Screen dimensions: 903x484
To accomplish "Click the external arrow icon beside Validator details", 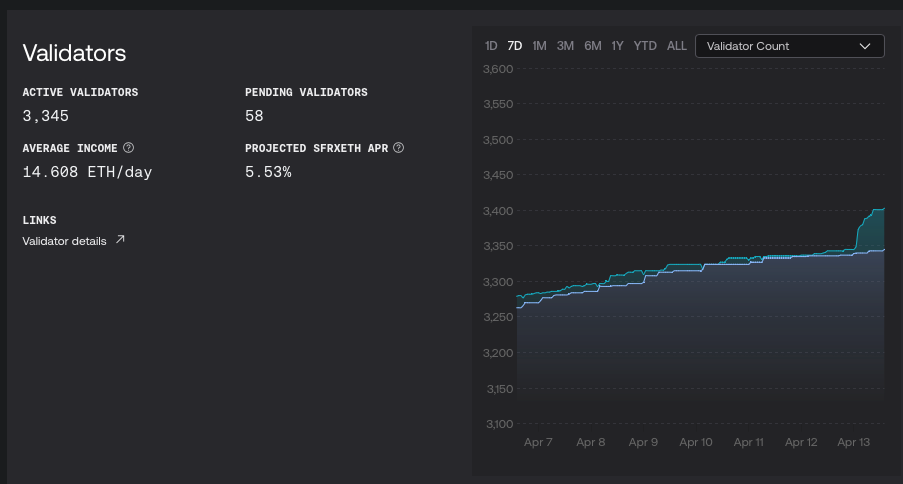I will [120, 240].
